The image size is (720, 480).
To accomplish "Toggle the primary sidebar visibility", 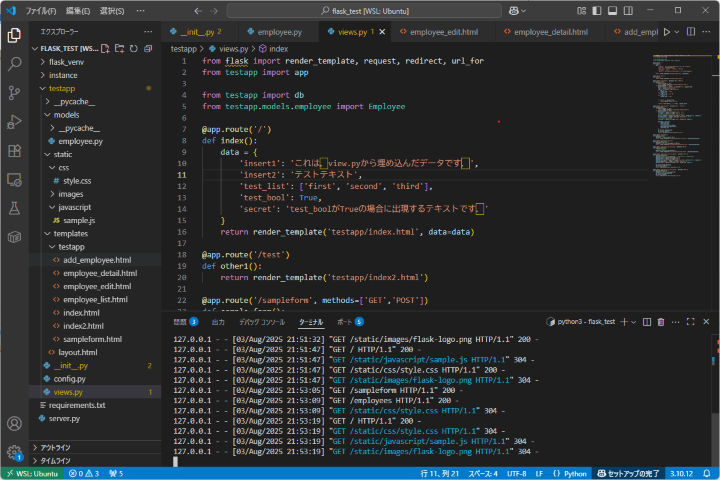I will 597,11.
